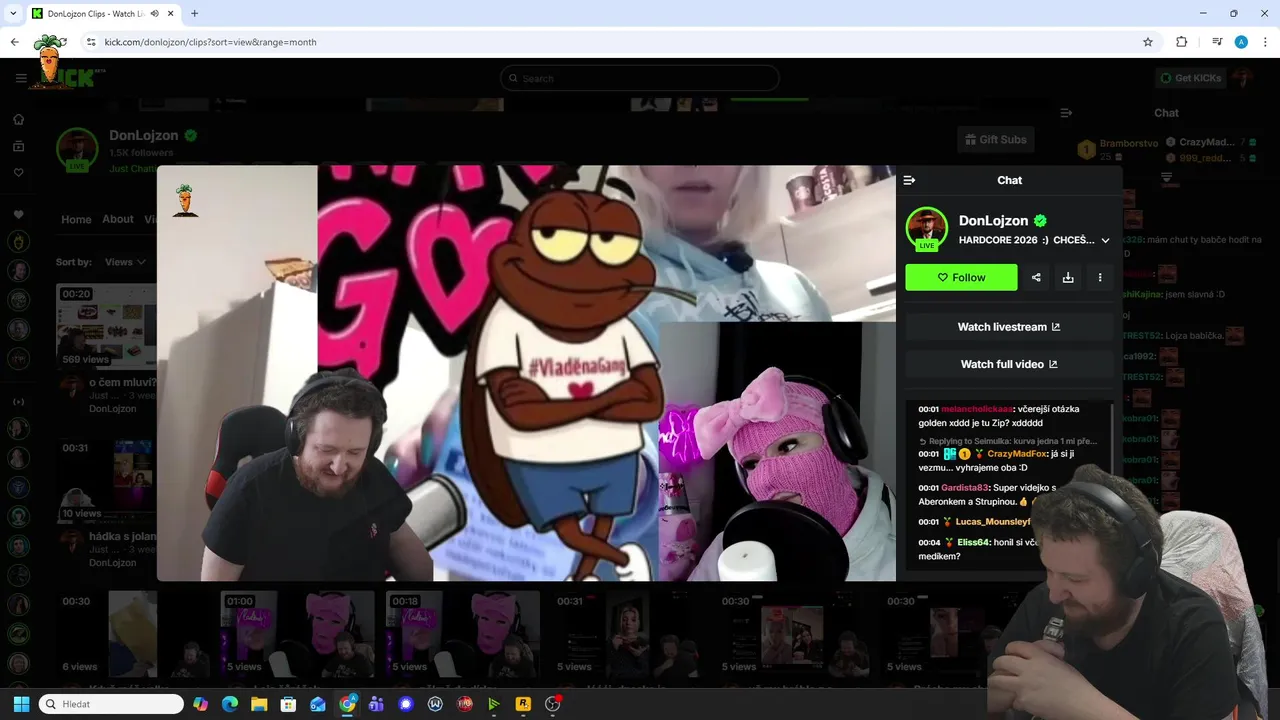Open the 00:18 clip thumbnail
1280x720 pixels.
point(463,633)
